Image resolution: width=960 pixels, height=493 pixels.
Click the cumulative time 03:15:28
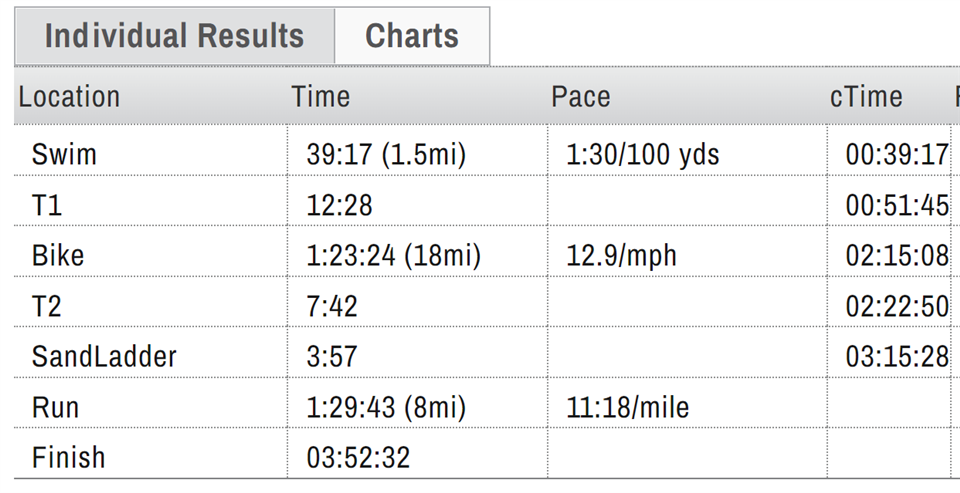[x=897, y=357]
